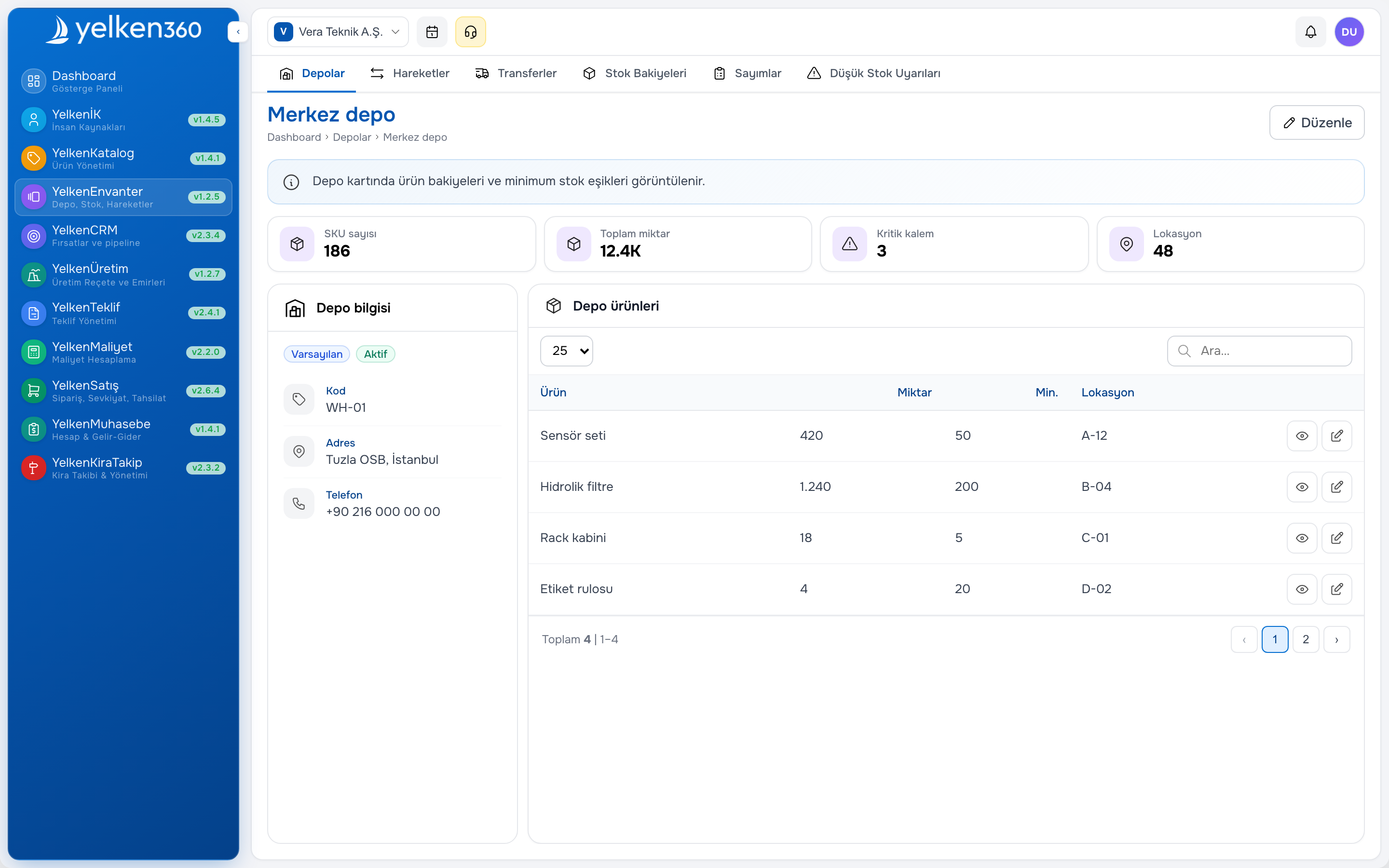Go to page 2 of products

[1305, 639]
